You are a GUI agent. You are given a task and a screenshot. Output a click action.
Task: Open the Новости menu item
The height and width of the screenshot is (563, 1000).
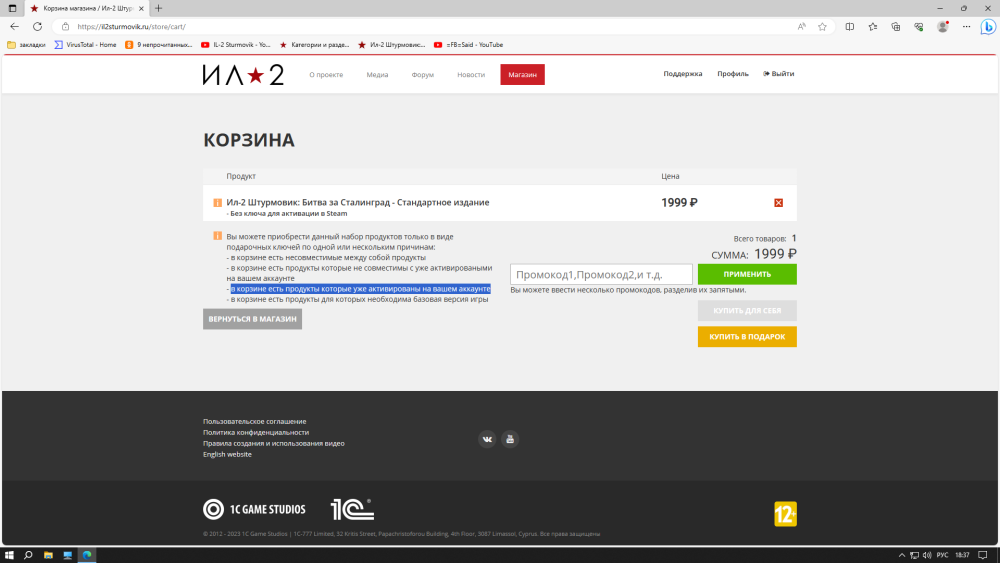471,75
